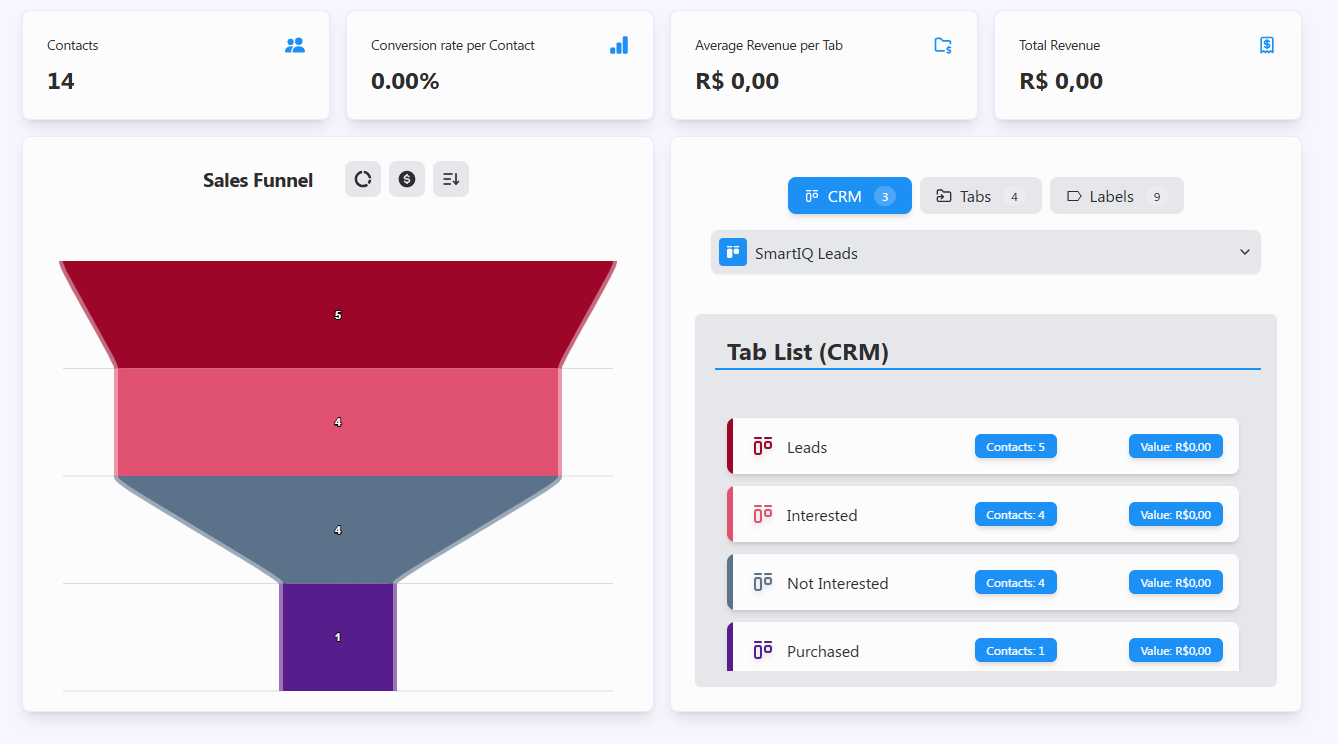Image resolution: width=1338 pixels, height=744 pixels.
Task: Click the funnel icon next to Leads row
Action: [761, 446]
